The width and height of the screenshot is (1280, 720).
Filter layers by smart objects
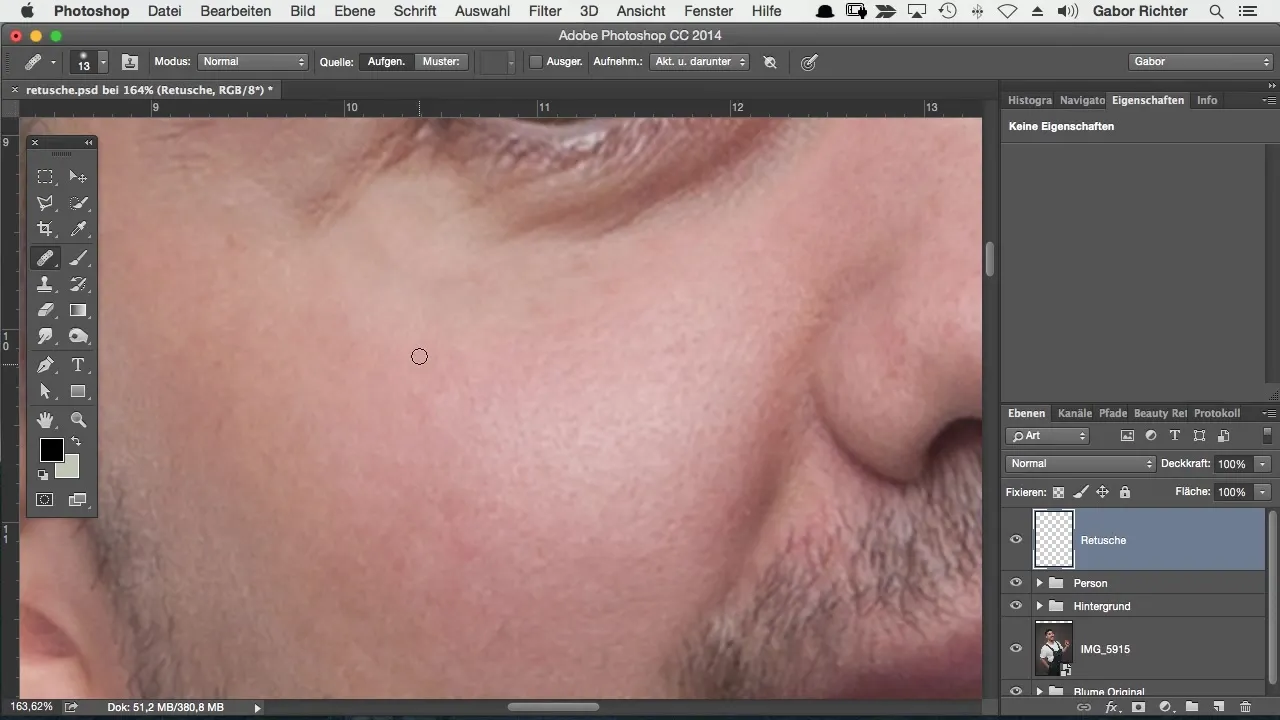pos(1223,436)
